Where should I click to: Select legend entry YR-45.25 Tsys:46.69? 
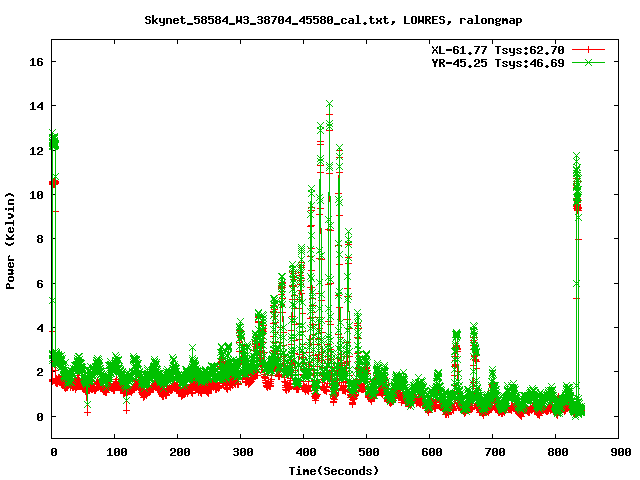(x=498, y=63)
